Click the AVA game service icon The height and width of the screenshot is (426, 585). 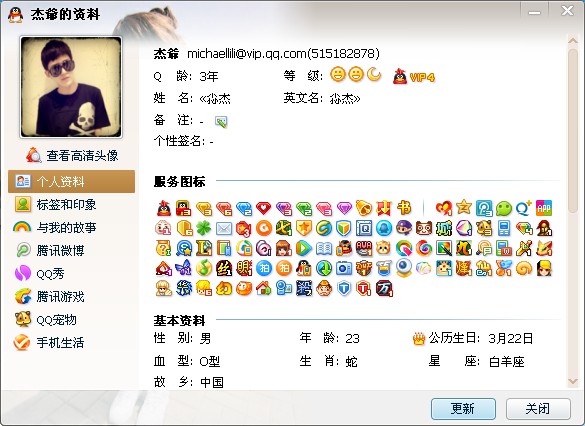pyautogui.click(x=364, y=248)
